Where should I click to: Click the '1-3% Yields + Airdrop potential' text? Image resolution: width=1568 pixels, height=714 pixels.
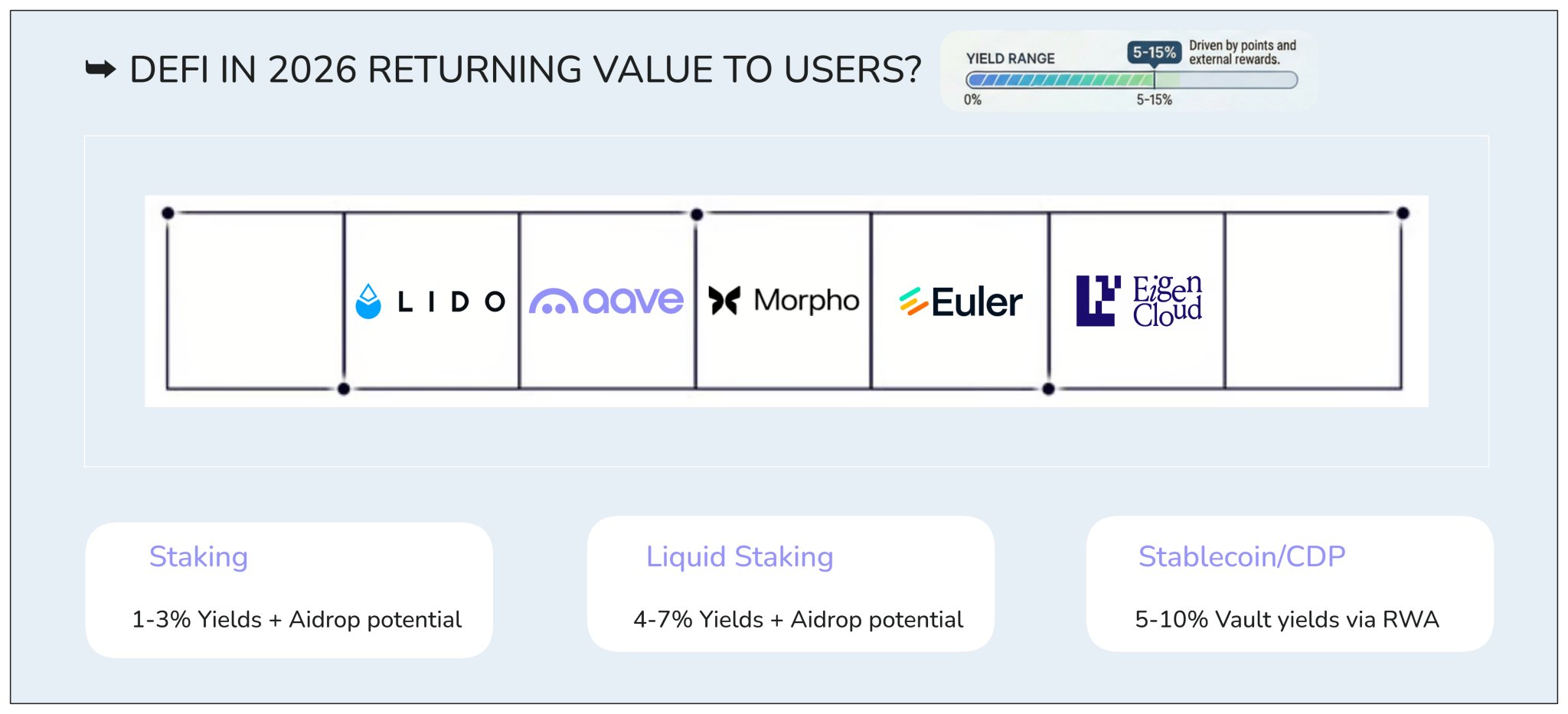296,619
